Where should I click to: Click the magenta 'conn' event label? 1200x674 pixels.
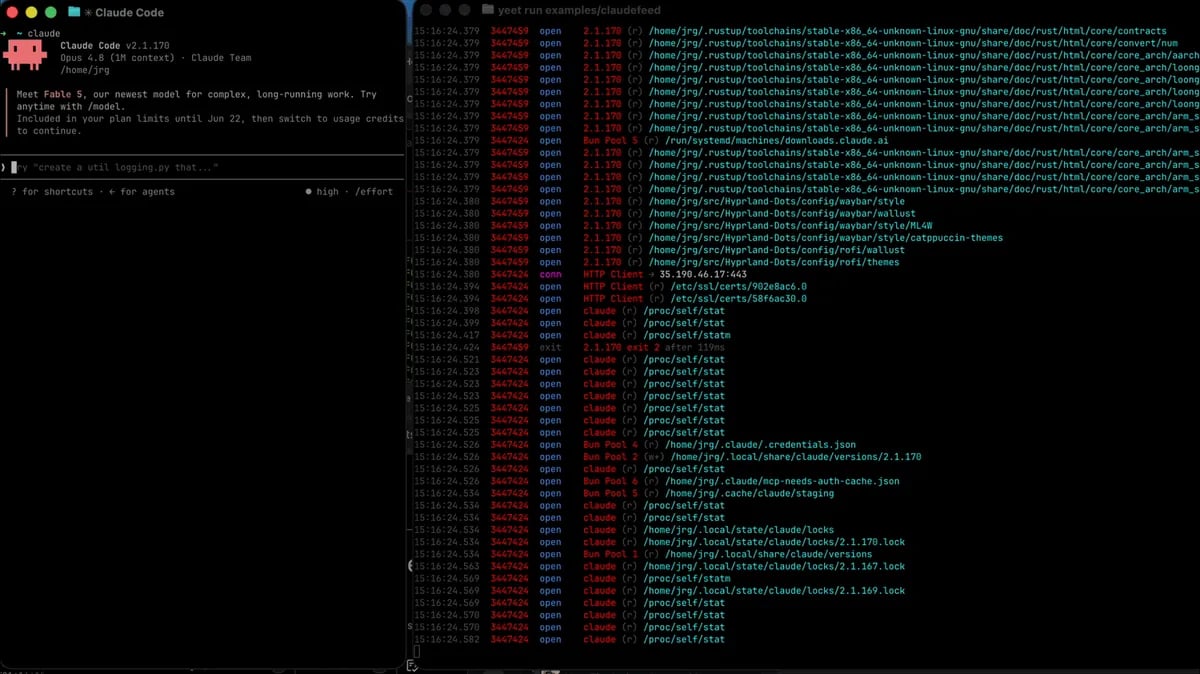click(x=550, y=274)
